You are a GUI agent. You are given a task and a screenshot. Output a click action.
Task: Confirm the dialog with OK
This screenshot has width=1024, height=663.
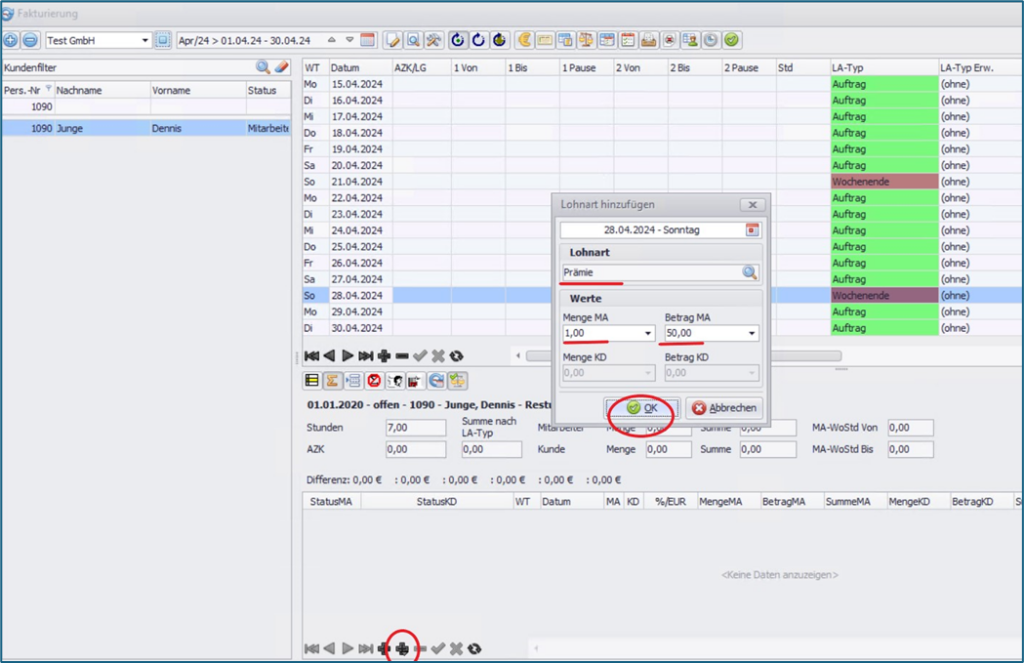point(643,408)
